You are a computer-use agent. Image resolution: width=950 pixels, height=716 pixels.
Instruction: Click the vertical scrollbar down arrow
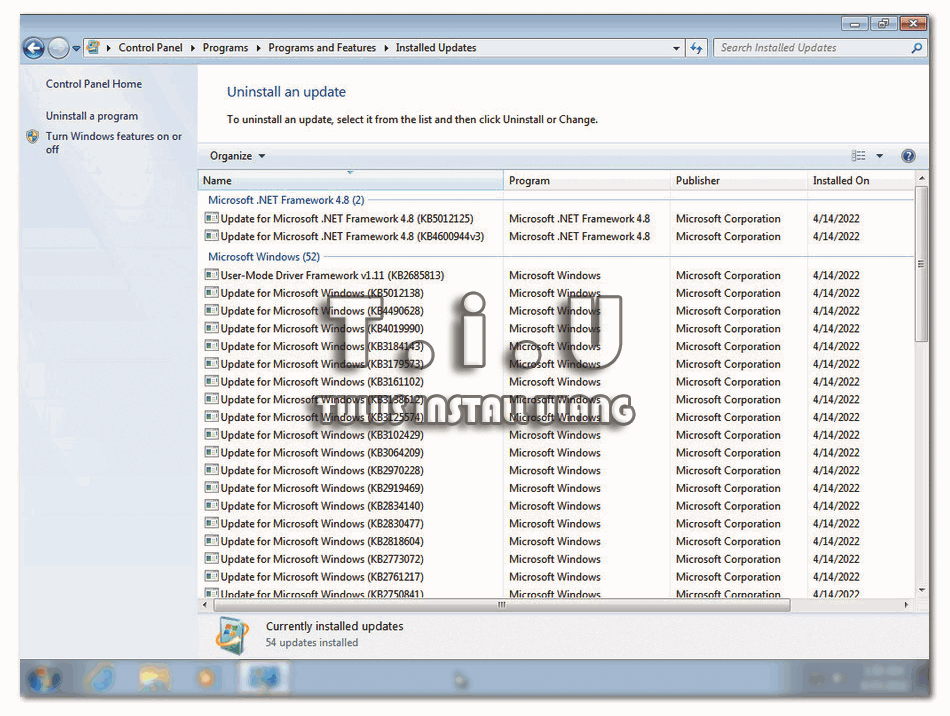point(922,590)
